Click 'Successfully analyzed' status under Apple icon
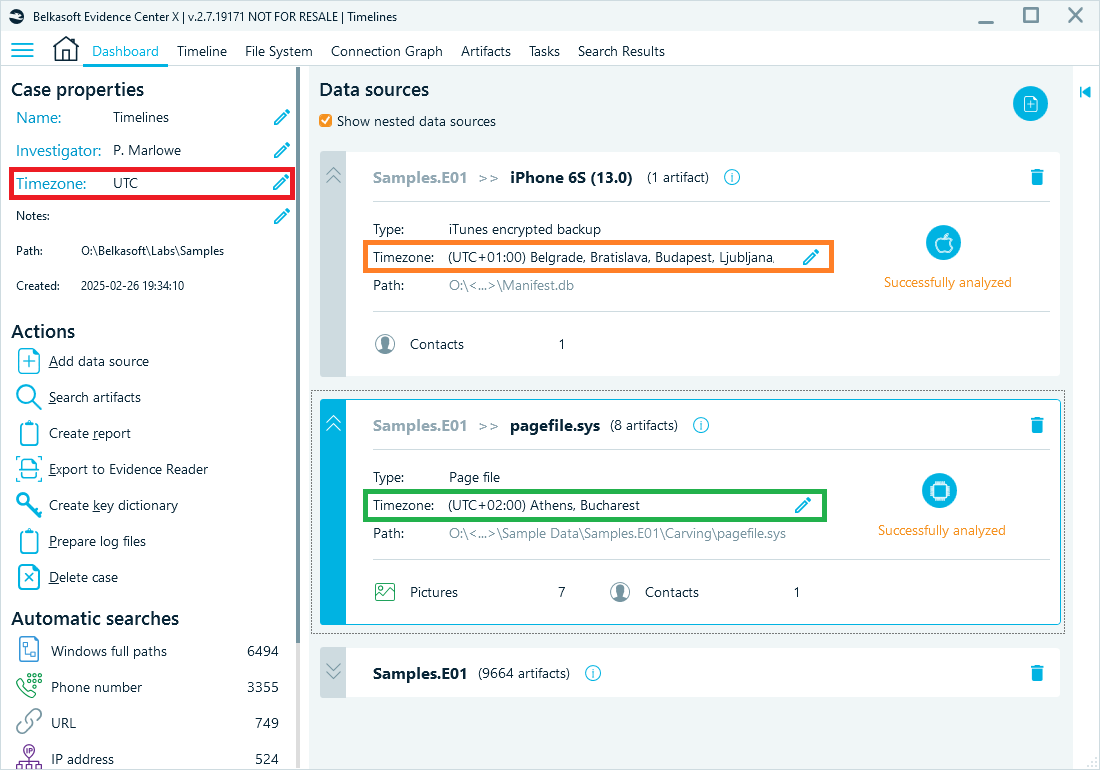The image size is (1100, 770). coord(948,282)
